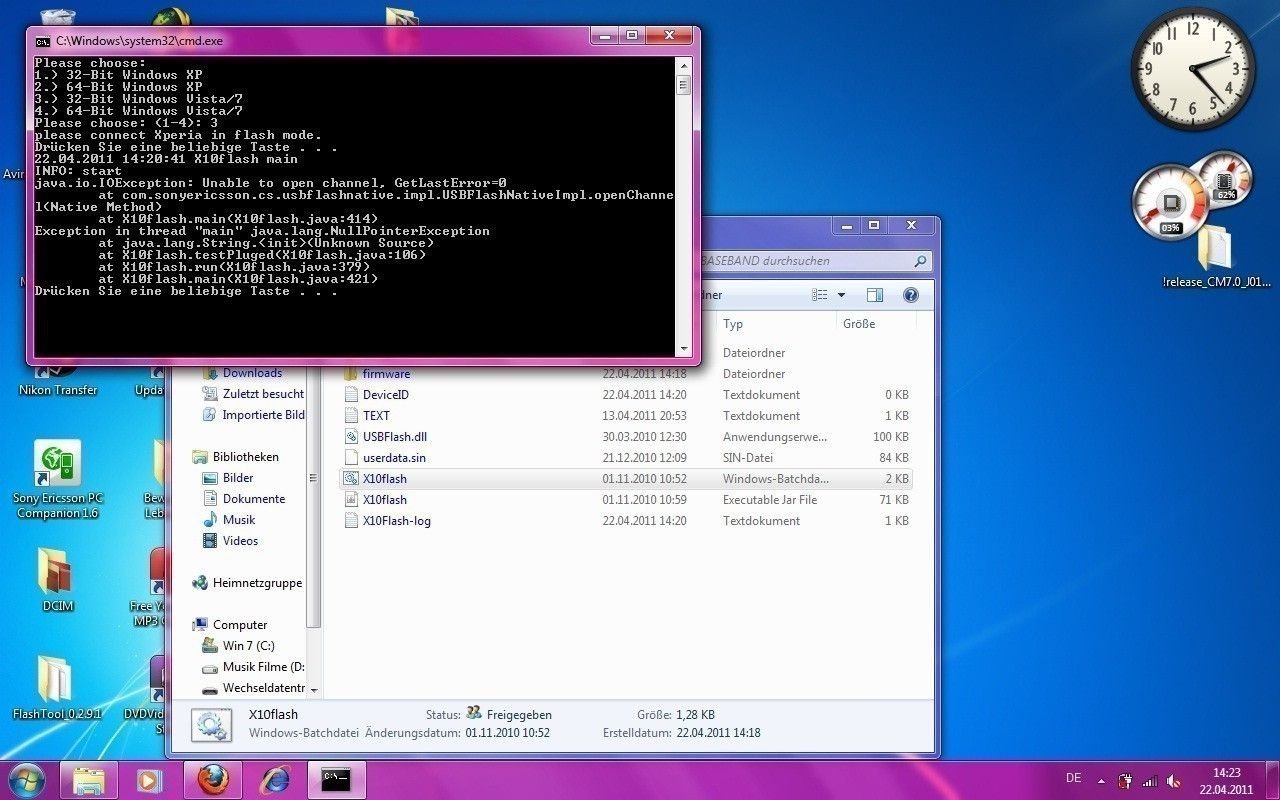Select the X10Flash-log text file icon
Screen dimensions: 1280x800
(x=351, y=521)
